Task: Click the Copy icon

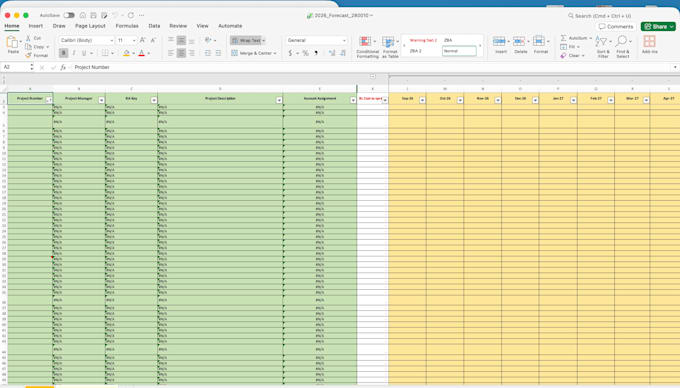Action: [x=28, y=47]
